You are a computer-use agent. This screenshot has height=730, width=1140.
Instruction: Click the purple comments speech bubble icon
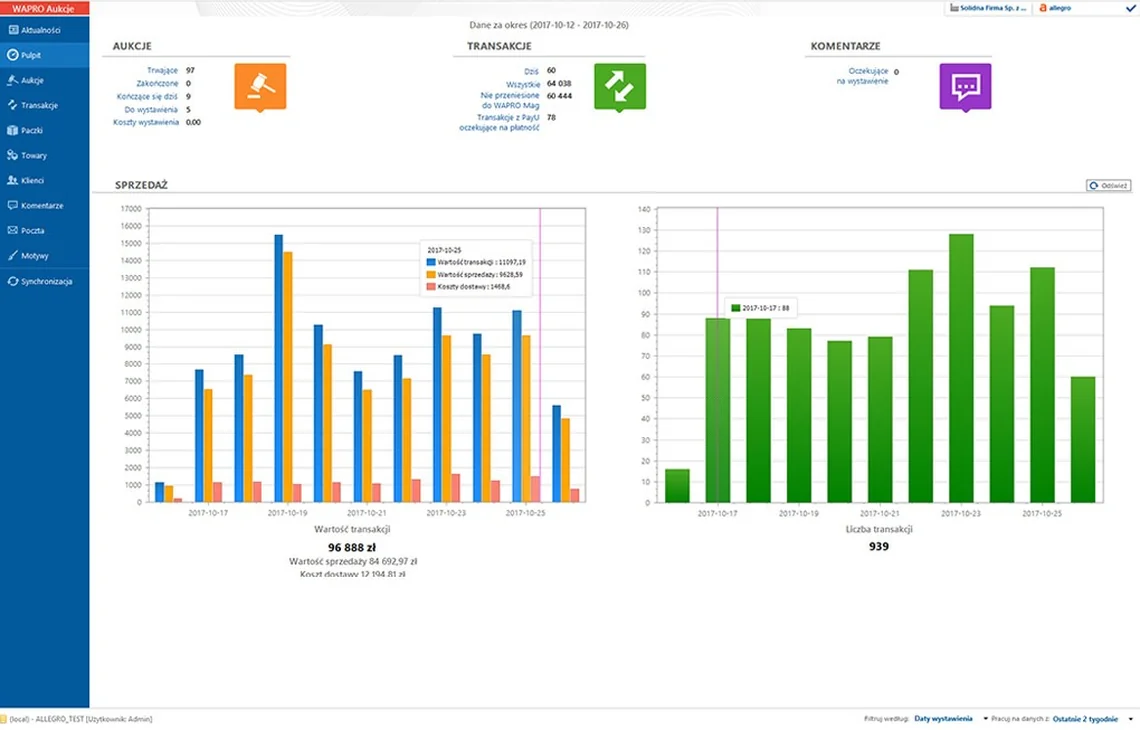click(965, 87)
